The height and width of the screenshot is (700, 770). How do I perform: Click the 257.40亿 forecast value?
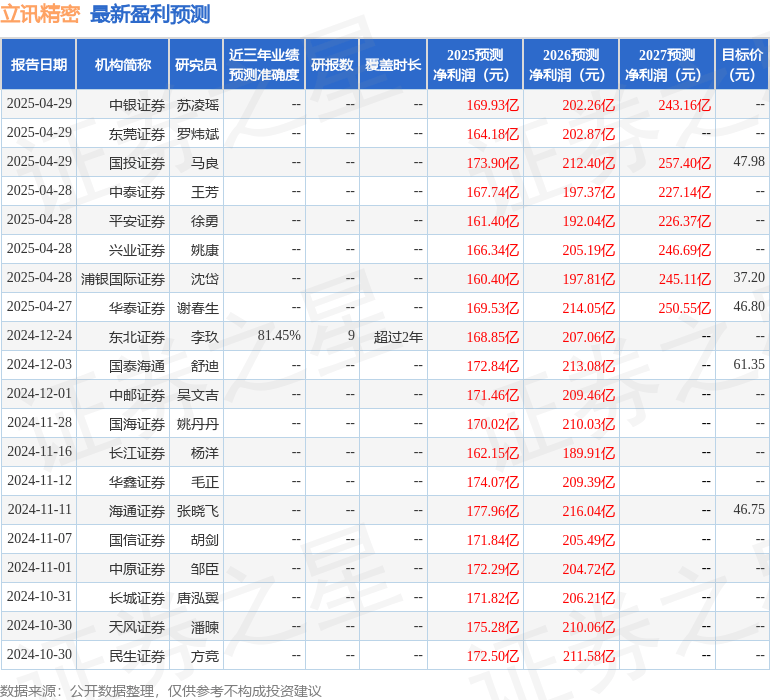coord(685,163)
